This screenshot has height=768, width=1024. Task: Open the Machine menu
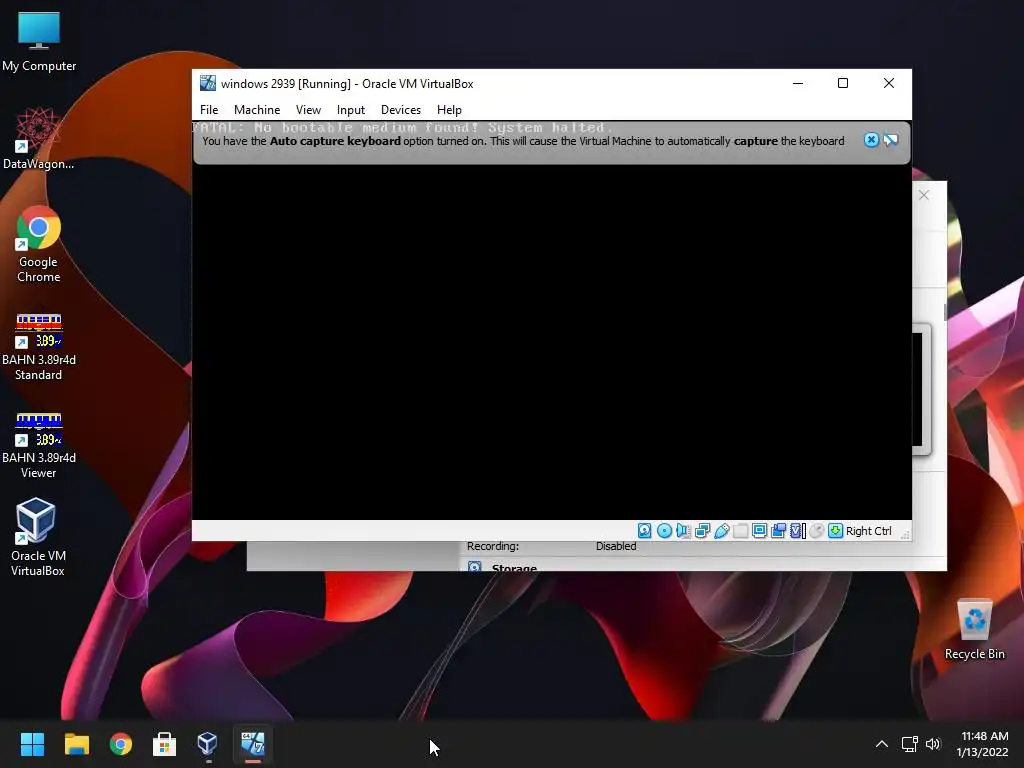point(257,110)
